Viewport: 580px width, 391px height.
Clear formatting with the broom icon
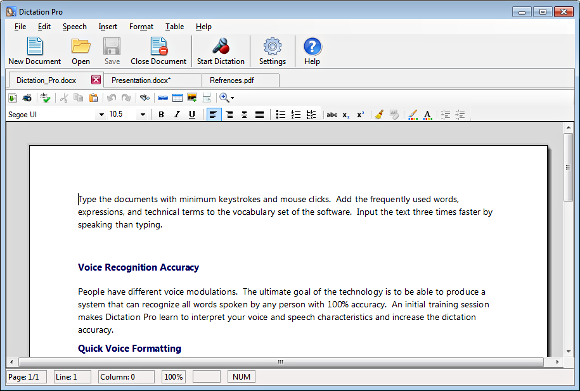(x=379, y=115)
